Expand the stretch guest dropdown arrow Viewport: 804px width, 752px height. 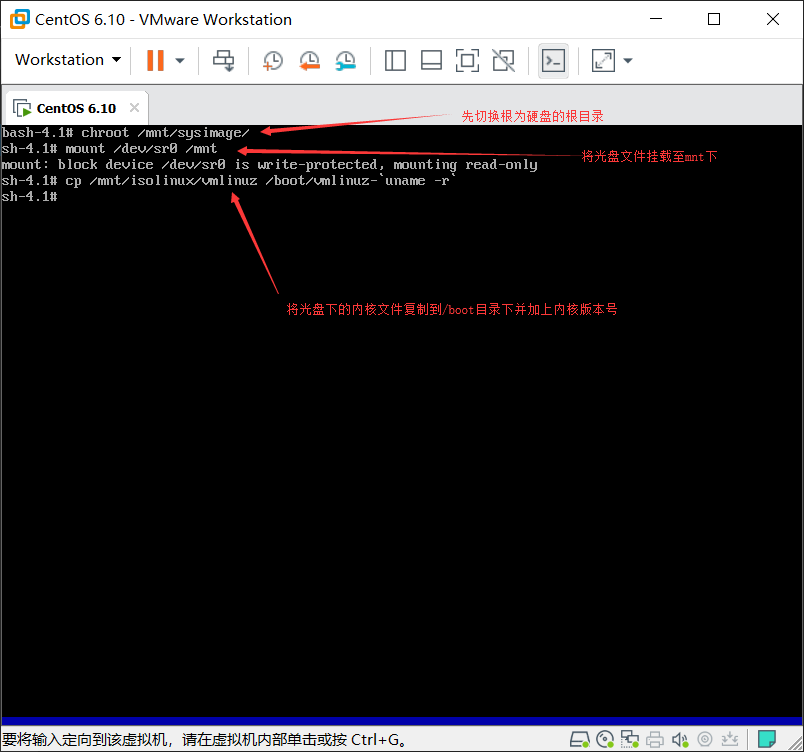click(x=628, y=60)
